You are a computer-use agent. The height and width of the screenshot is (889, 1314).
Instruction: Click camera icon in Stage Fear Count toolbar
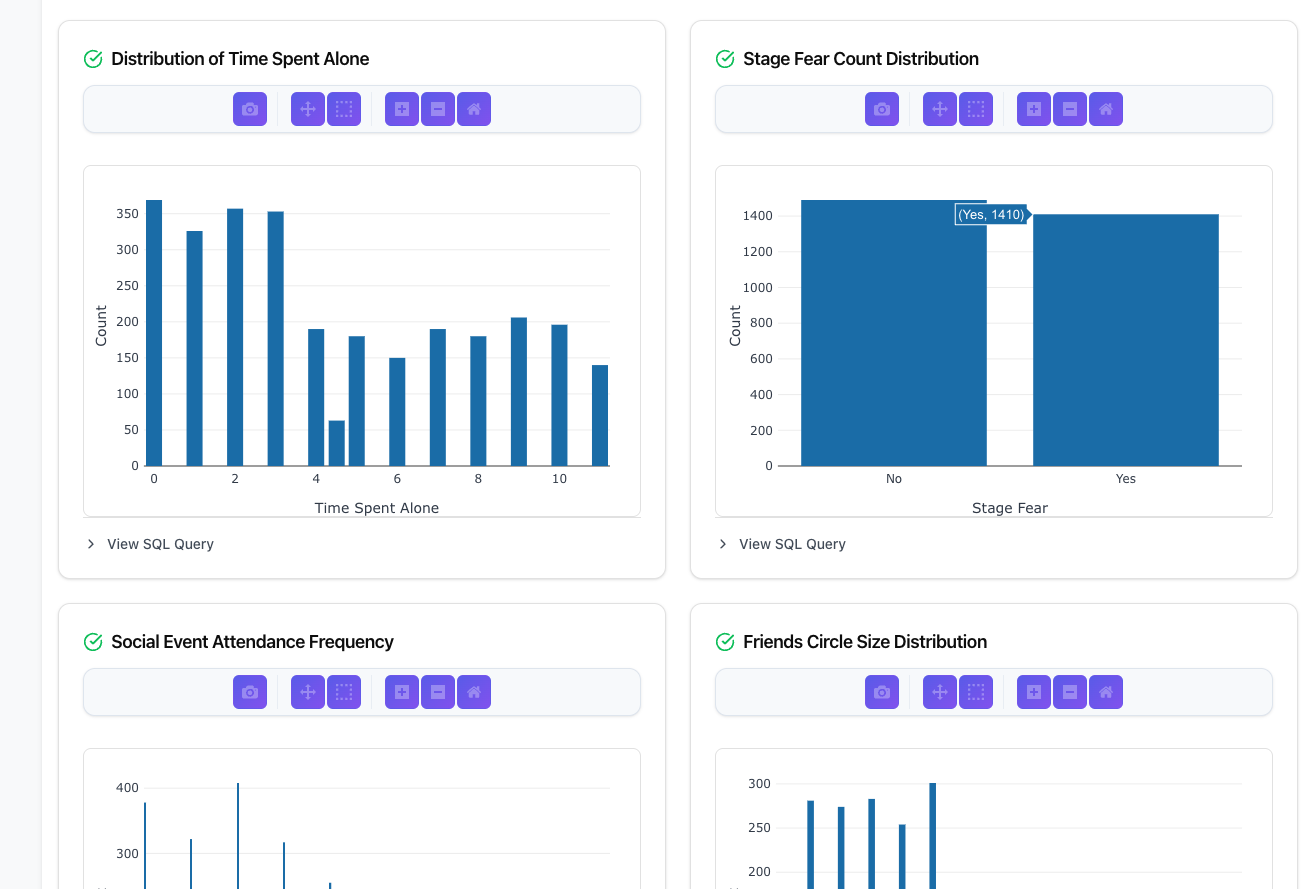pyautogui.click(x=882, y=109)
